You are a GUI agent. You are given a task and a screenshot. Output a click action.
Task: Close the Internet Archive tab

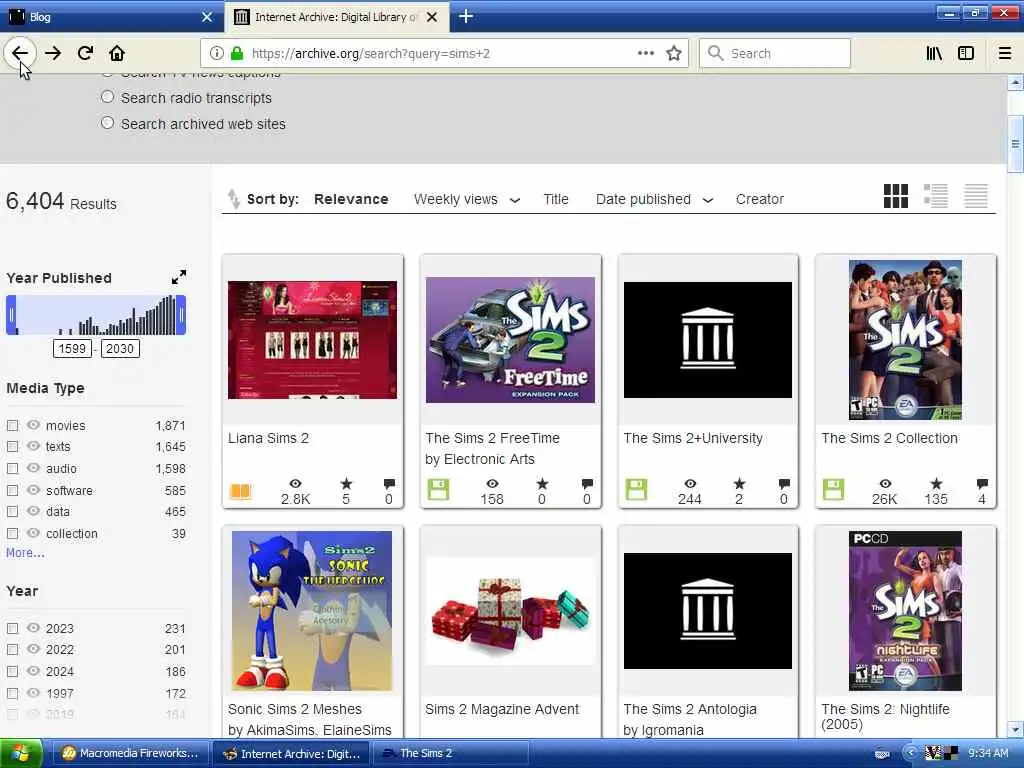coord(432,17)
